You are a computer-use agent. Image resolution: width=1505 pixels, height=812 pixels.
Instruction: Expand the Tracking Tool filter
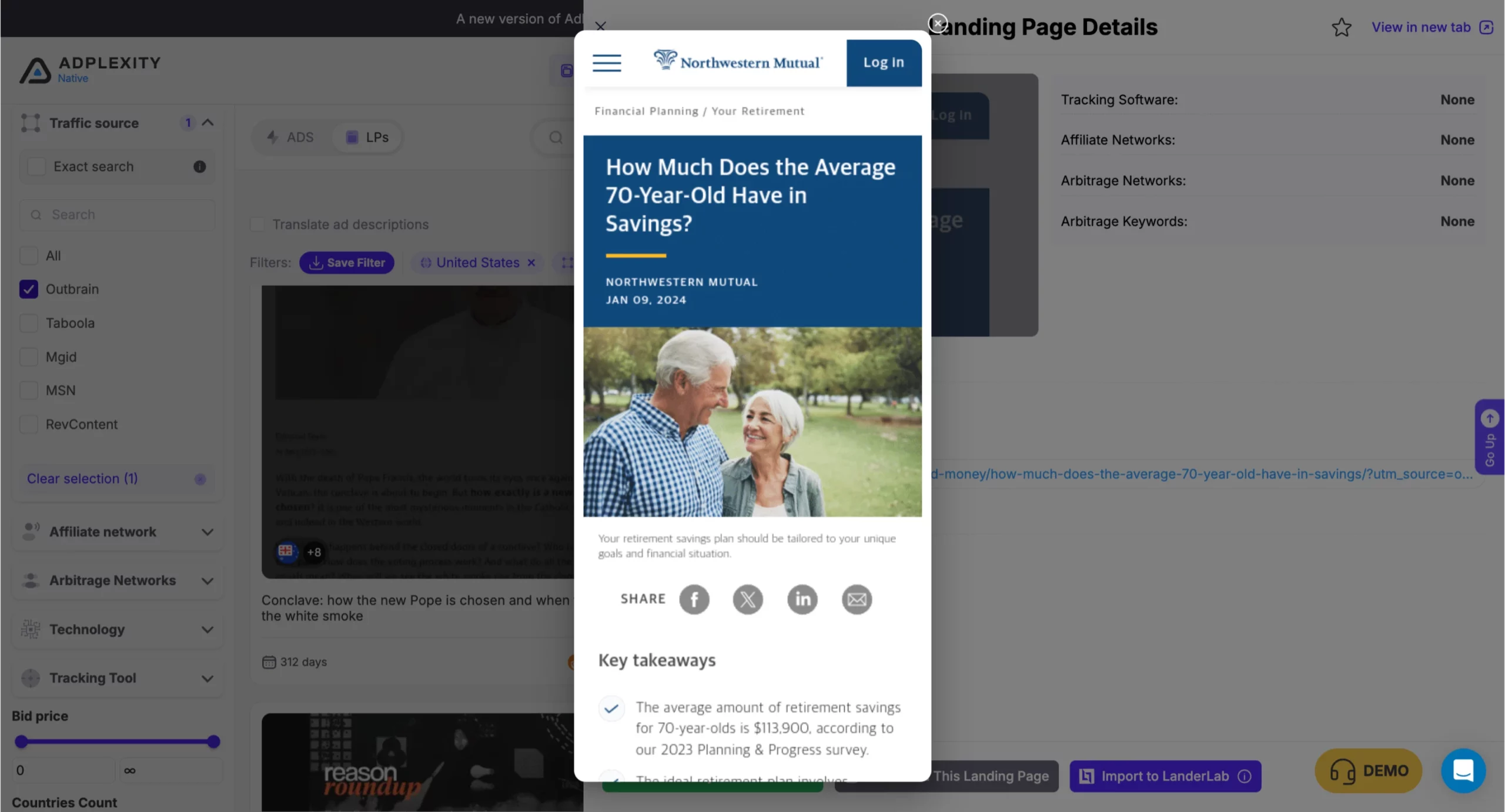(x=208, y=679)
